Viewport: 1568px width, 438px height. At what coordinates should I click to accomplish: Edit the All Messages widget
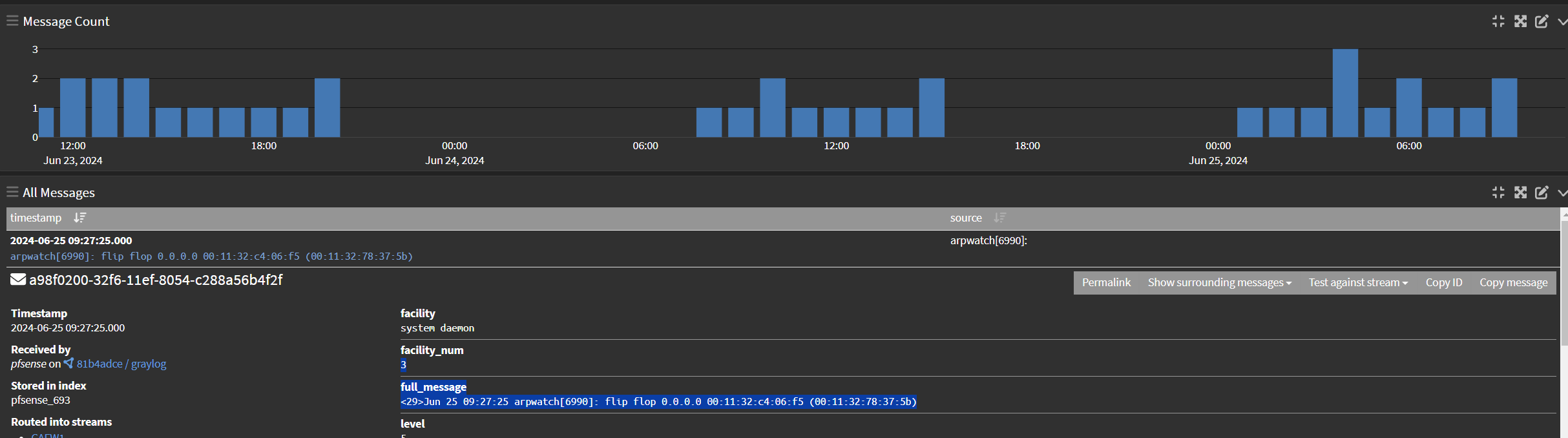pyautogui.click(x=1542, y=193)
